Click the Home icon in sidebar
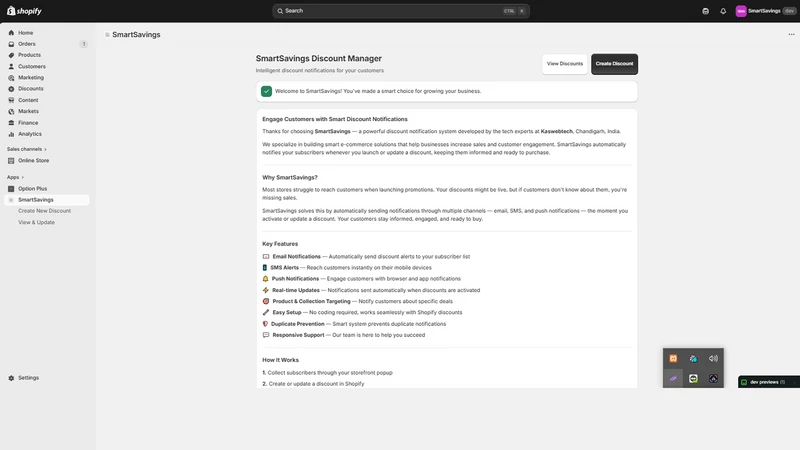800x450 pixels. click(11, 33)
